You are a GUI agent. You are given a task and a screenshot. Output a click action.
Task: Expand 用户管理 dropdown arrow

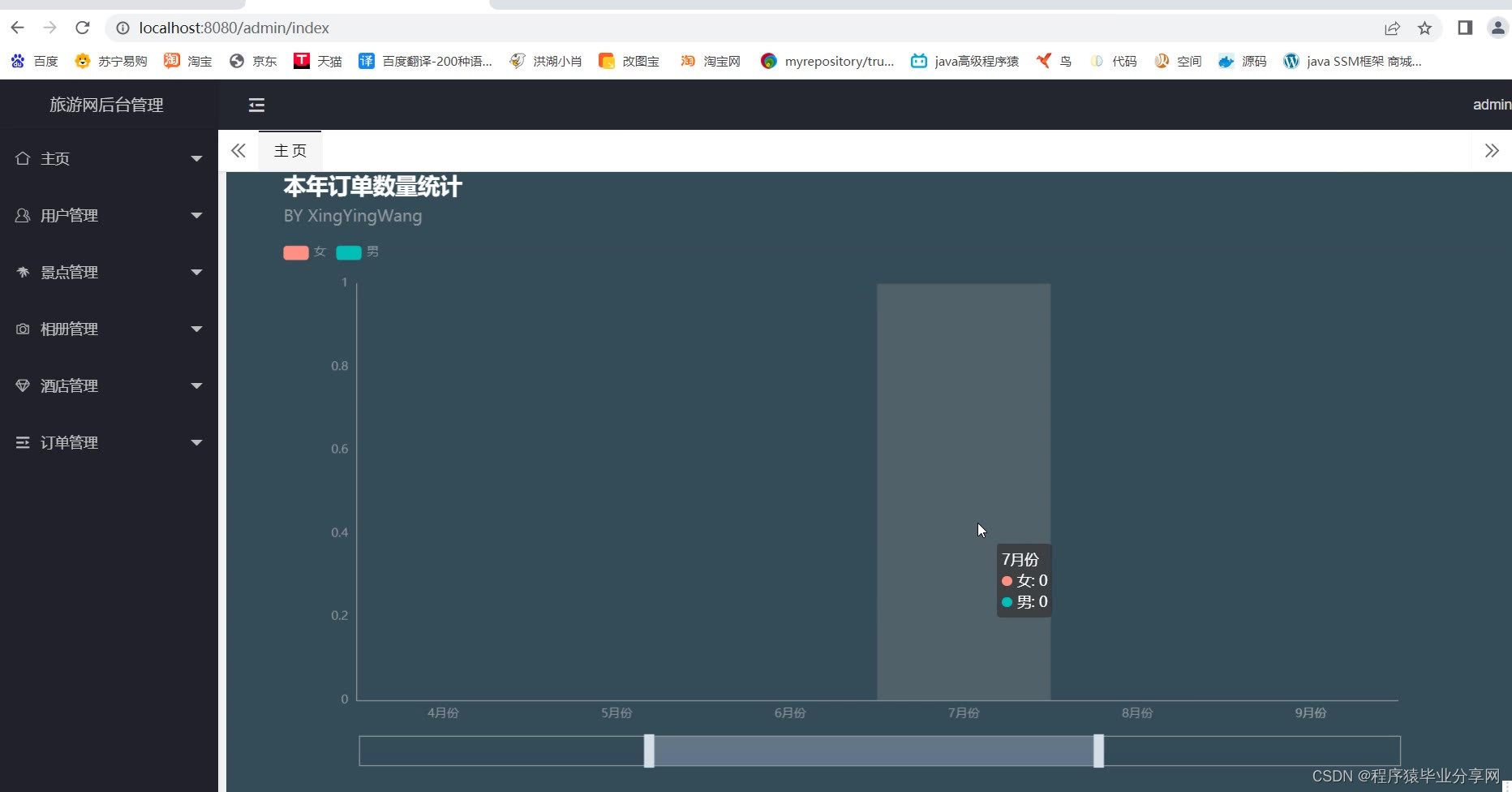pyautogui.click(x=196, y=216)
